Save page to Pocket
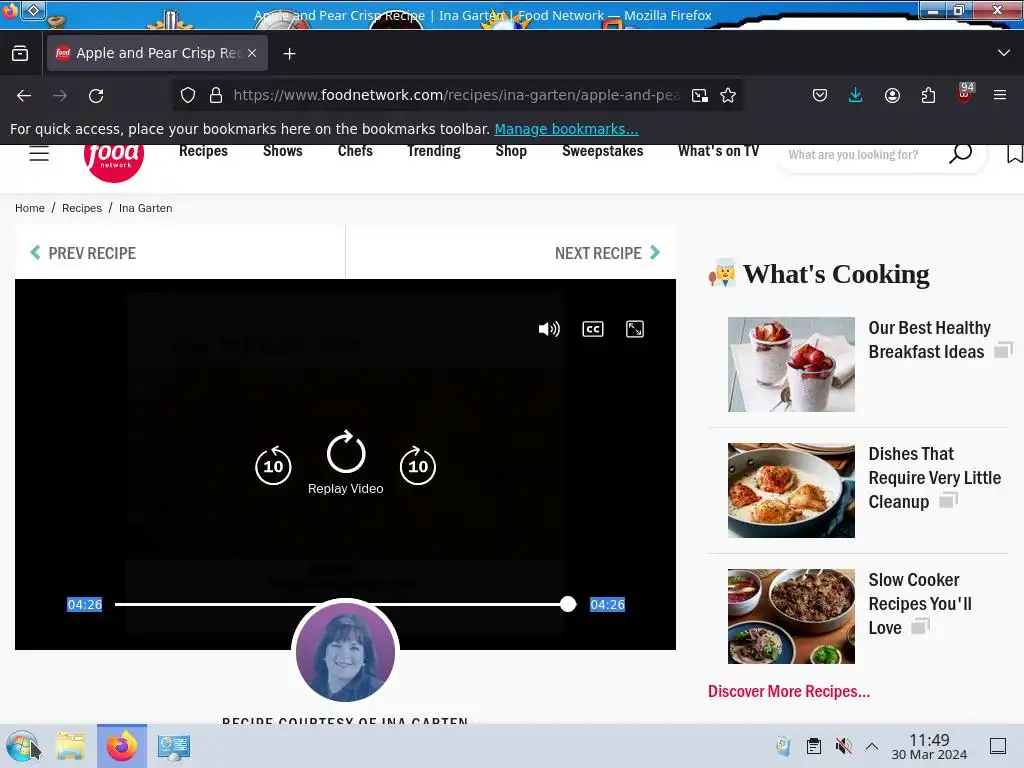This screenshot has height=768, width=1024. [820, 95]
